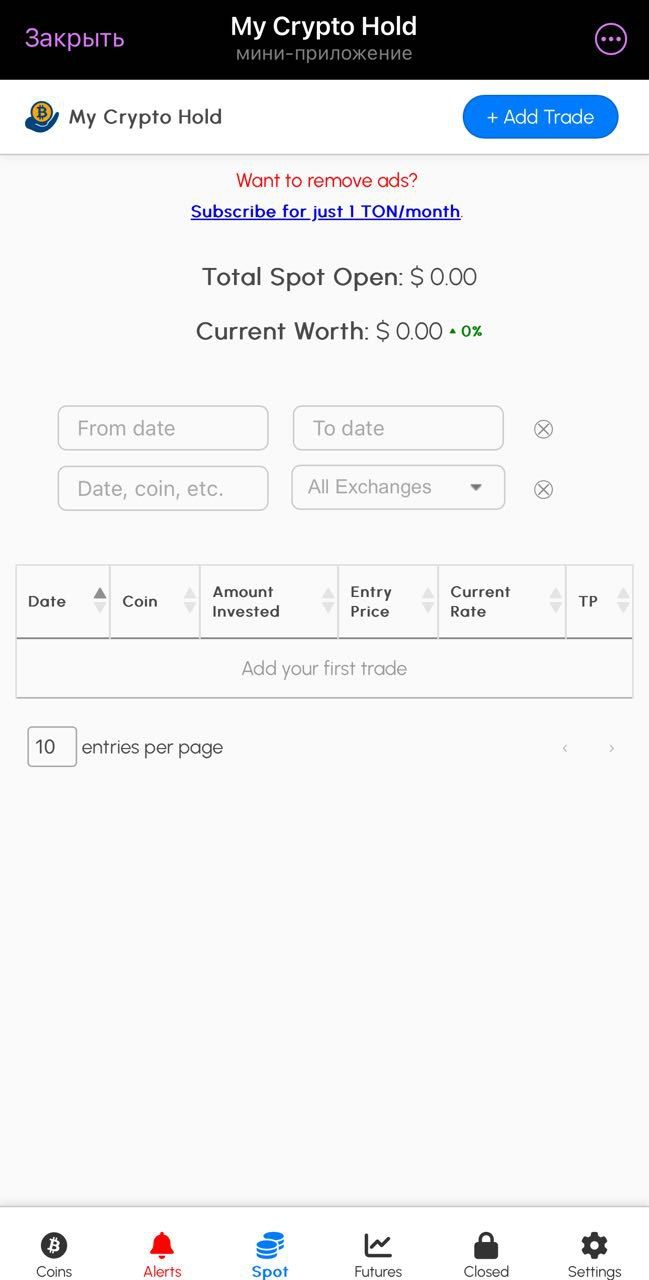649x1280 pixels.
Task: Switch to the Spot coins icon
Action: point(269,1250)
